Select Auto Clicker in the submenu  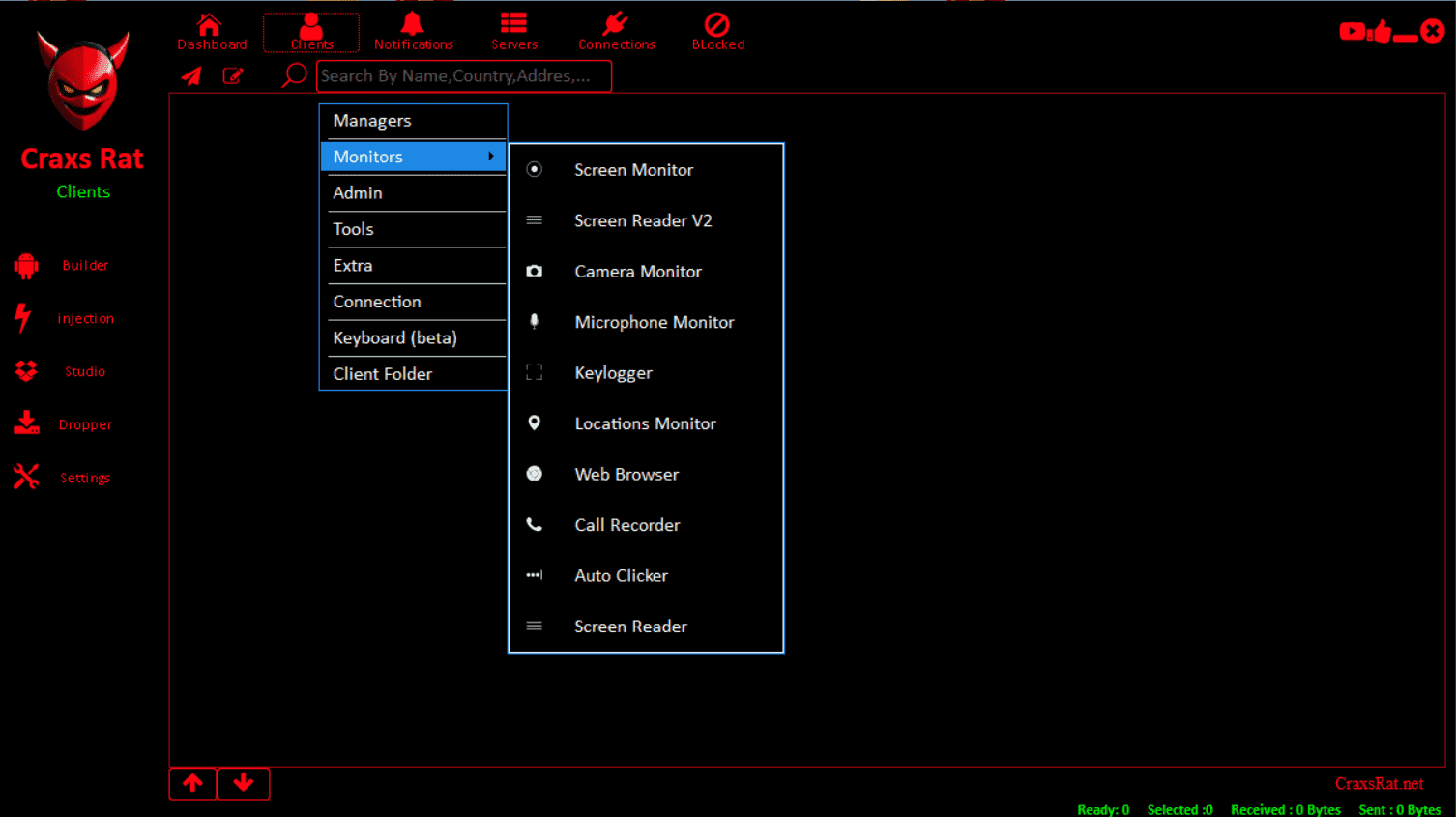[x=646, y=576]
